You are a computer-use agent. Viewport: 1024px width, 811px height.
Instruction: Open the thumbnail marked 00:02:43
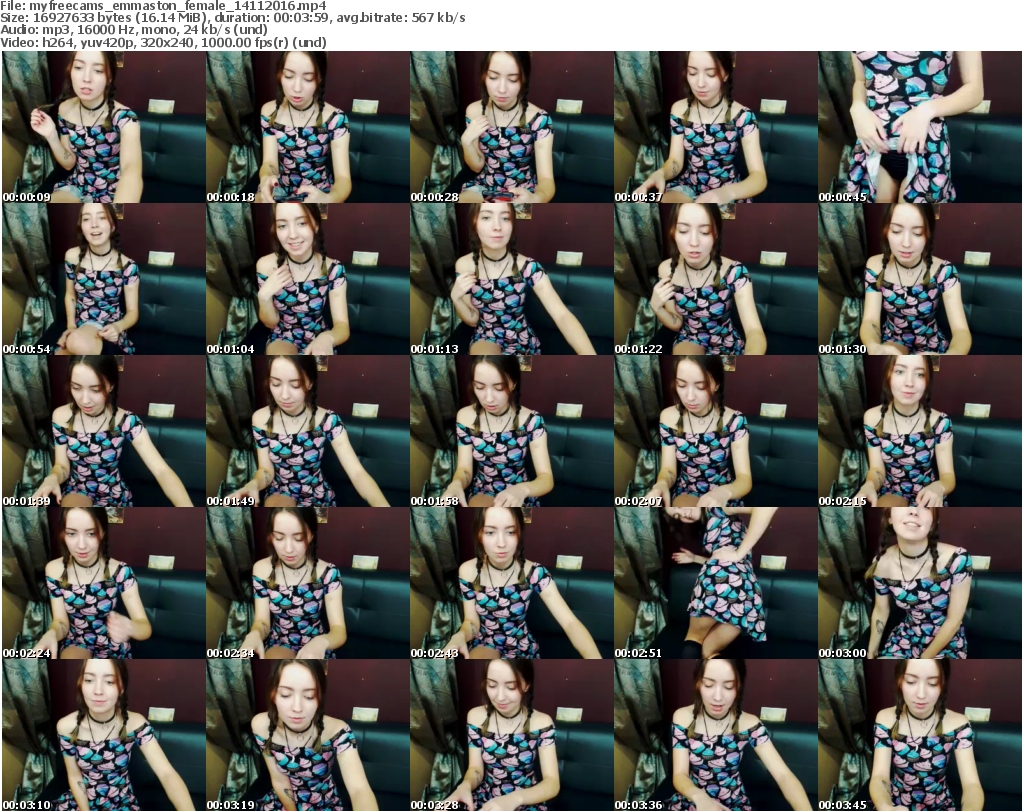coord(510,583)
